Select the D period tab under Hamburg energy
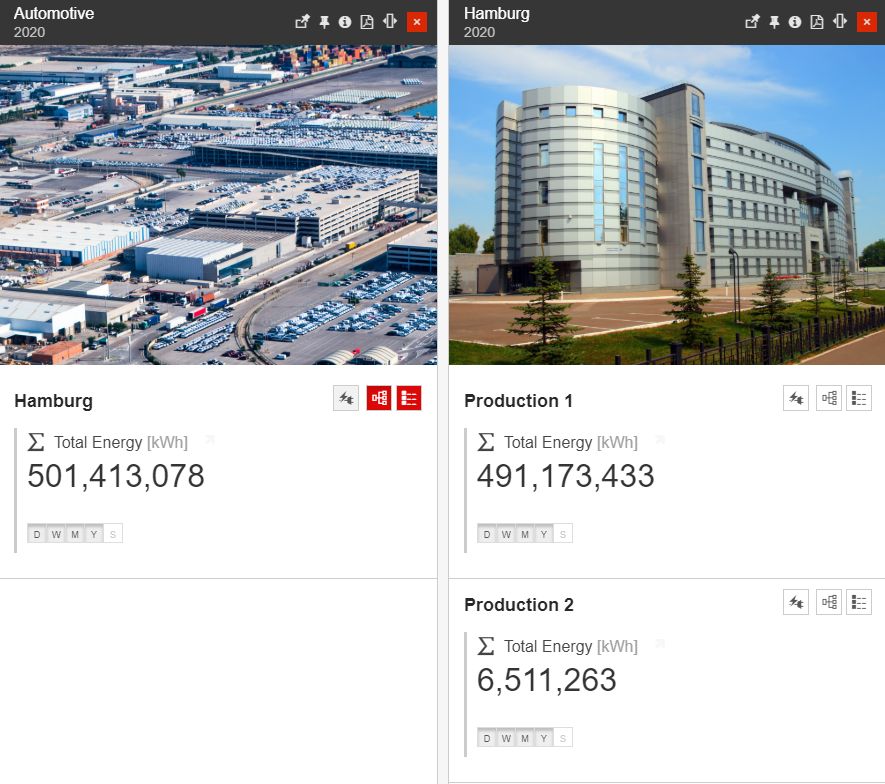 (37, 534)
